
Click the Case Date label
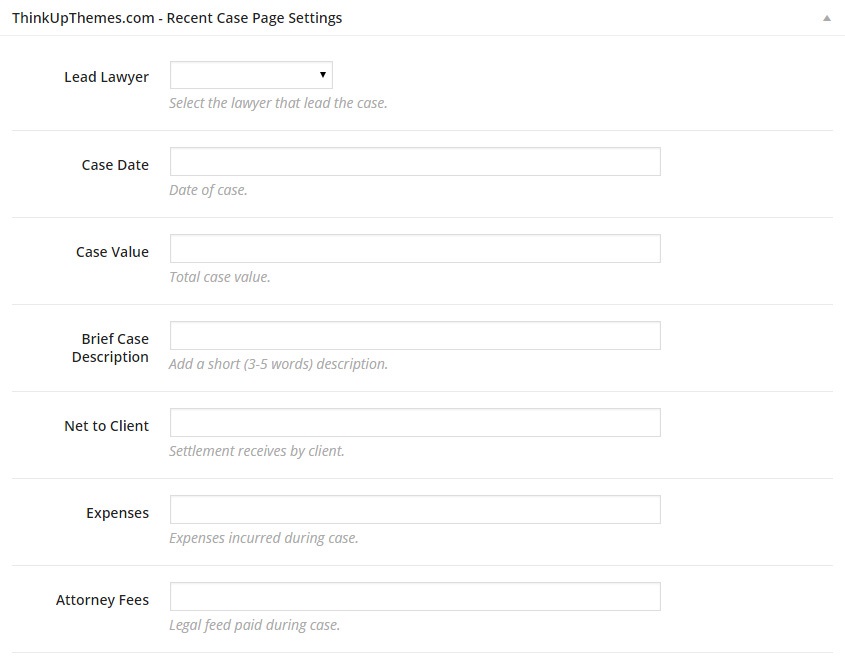pos(115,165)
